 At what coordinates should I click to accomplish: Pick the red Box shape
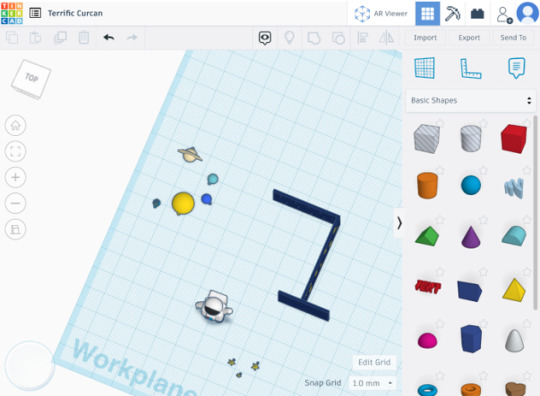pos(514,138)
